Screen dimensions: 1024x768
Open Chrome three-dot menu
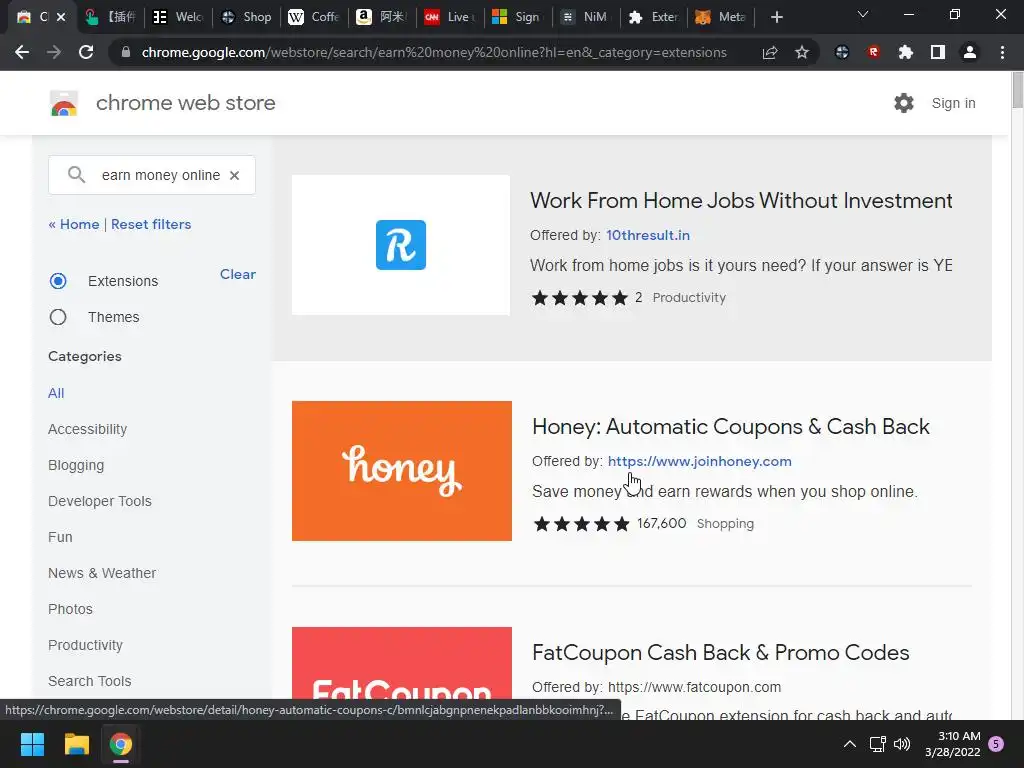click(1002, 52)
